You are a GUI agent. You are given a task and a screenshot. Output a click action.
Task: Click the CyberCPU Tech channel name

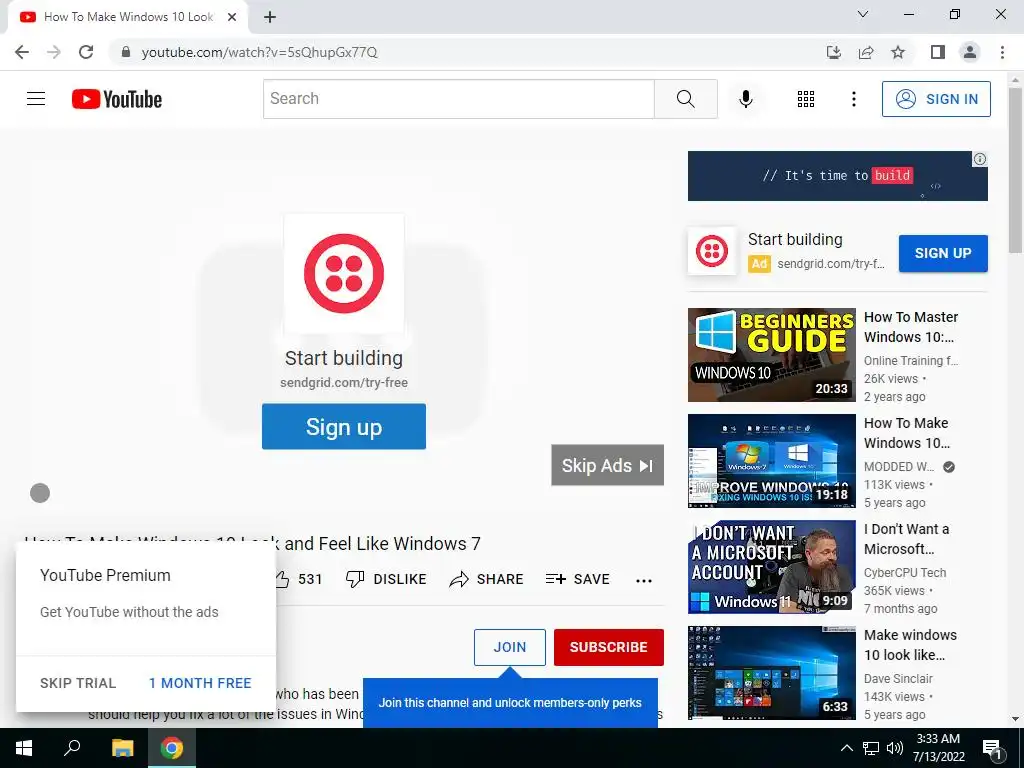[904, 573]
